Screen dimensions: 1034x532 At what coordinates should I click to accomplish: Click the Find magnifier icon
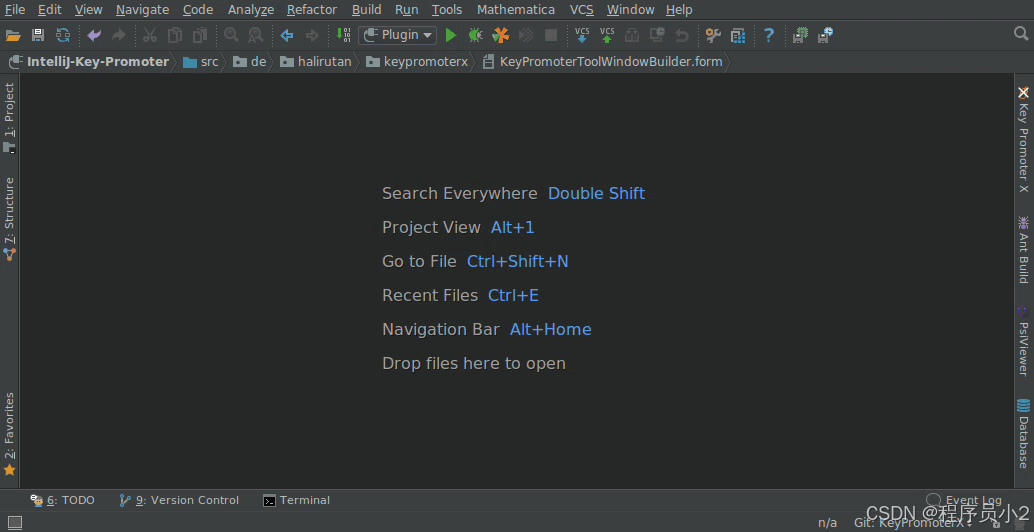[x=231, y=35]
